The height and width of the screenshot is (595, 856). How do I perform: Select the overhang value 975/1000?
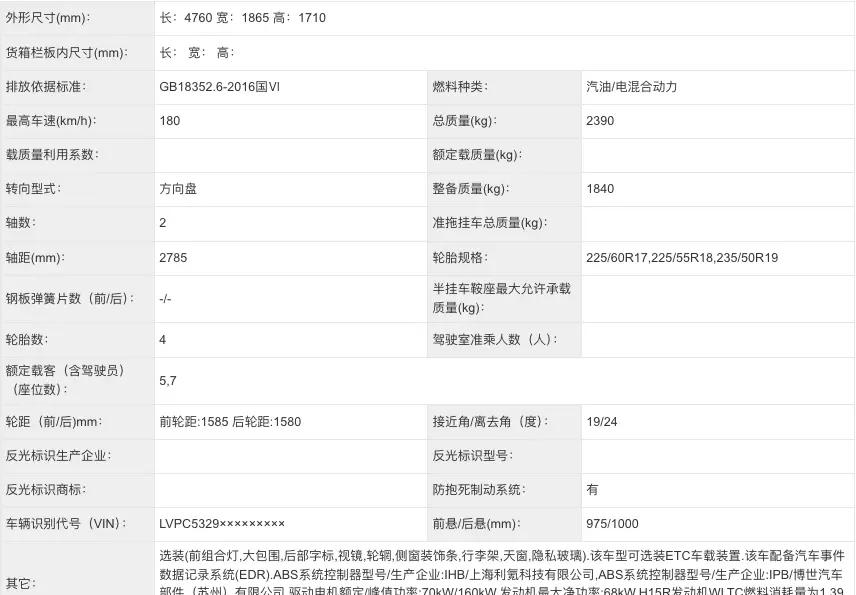pyautogui.click(x=612, y=523)
